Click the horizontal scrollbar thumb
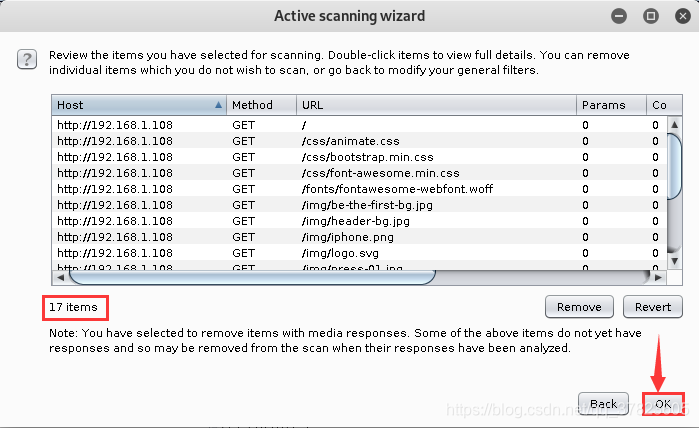 (x=252, y=277)
